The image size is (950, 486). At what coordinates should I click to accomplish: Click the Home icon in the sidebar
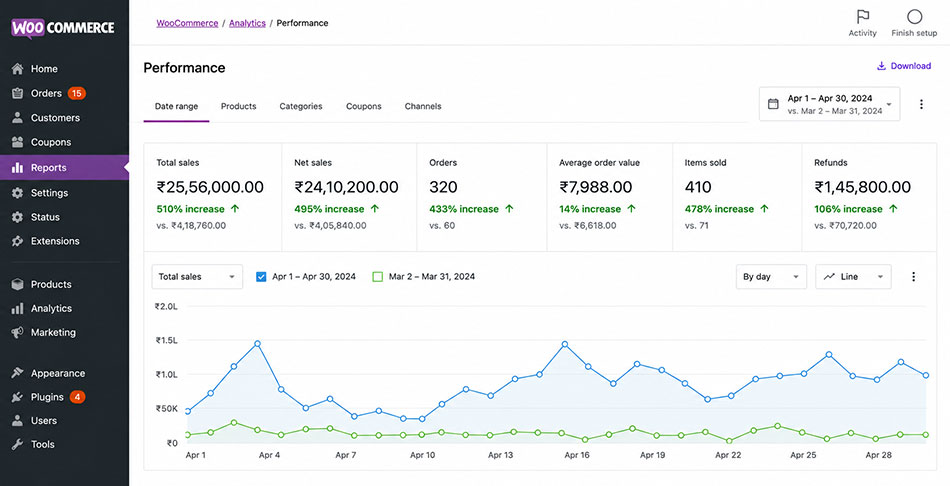click(x=18, y=68)
